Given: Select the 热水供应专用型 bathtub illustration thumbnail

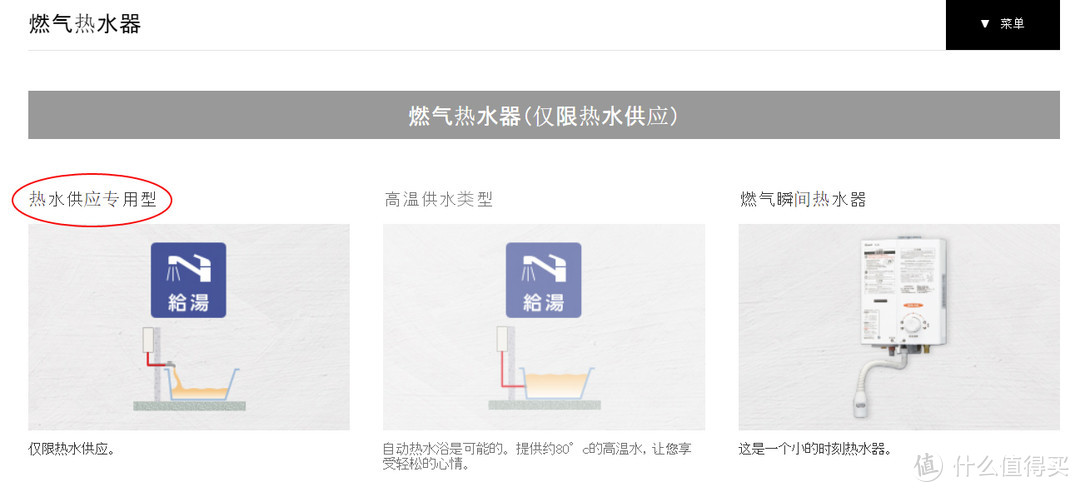Looking at the screenshot, I should click(x=189, y=327).
